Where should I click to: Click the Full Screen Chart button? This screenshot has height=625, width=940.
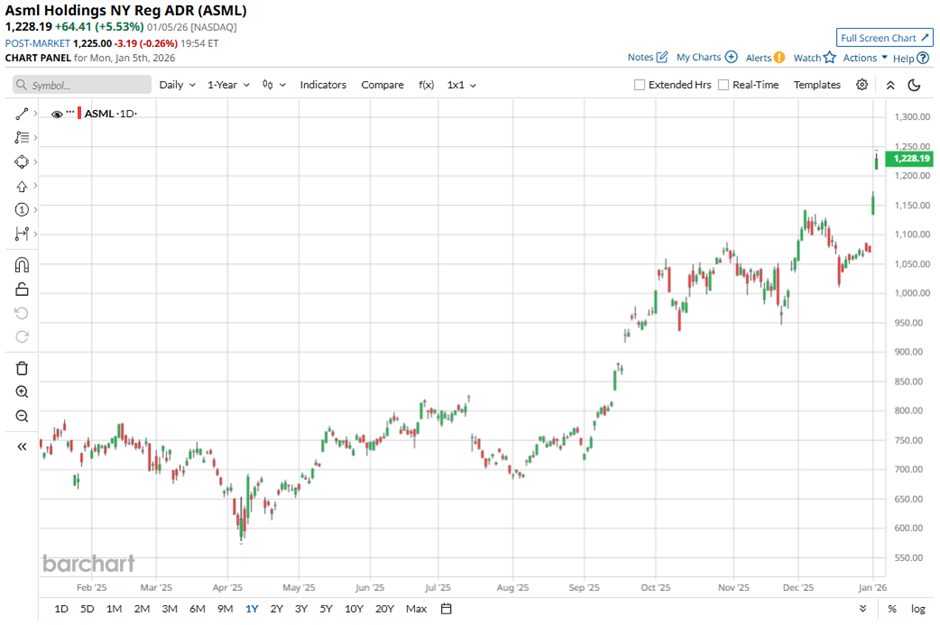[885, 38]
